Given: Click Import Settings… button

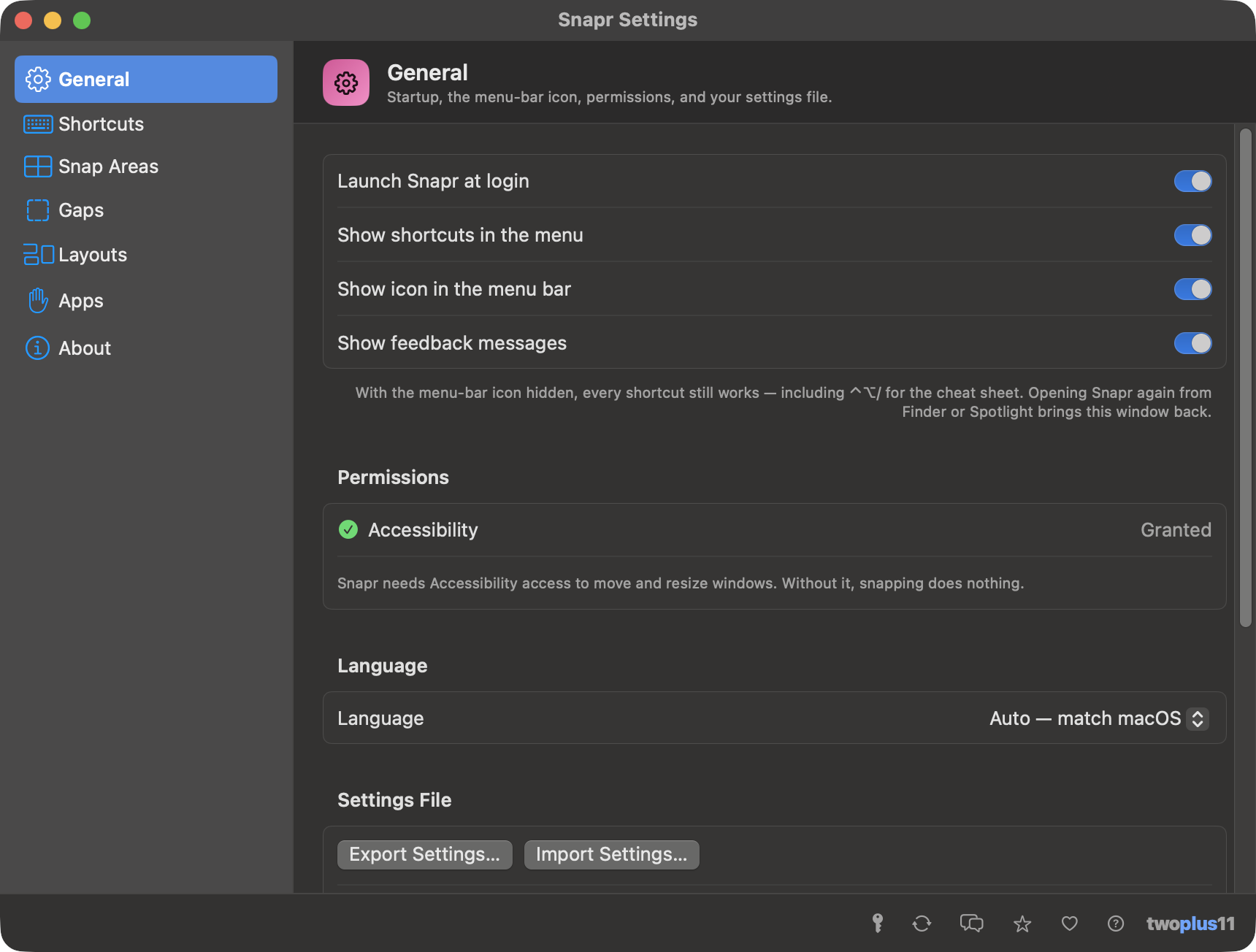Looking at the screenshot, I should 612,854.
